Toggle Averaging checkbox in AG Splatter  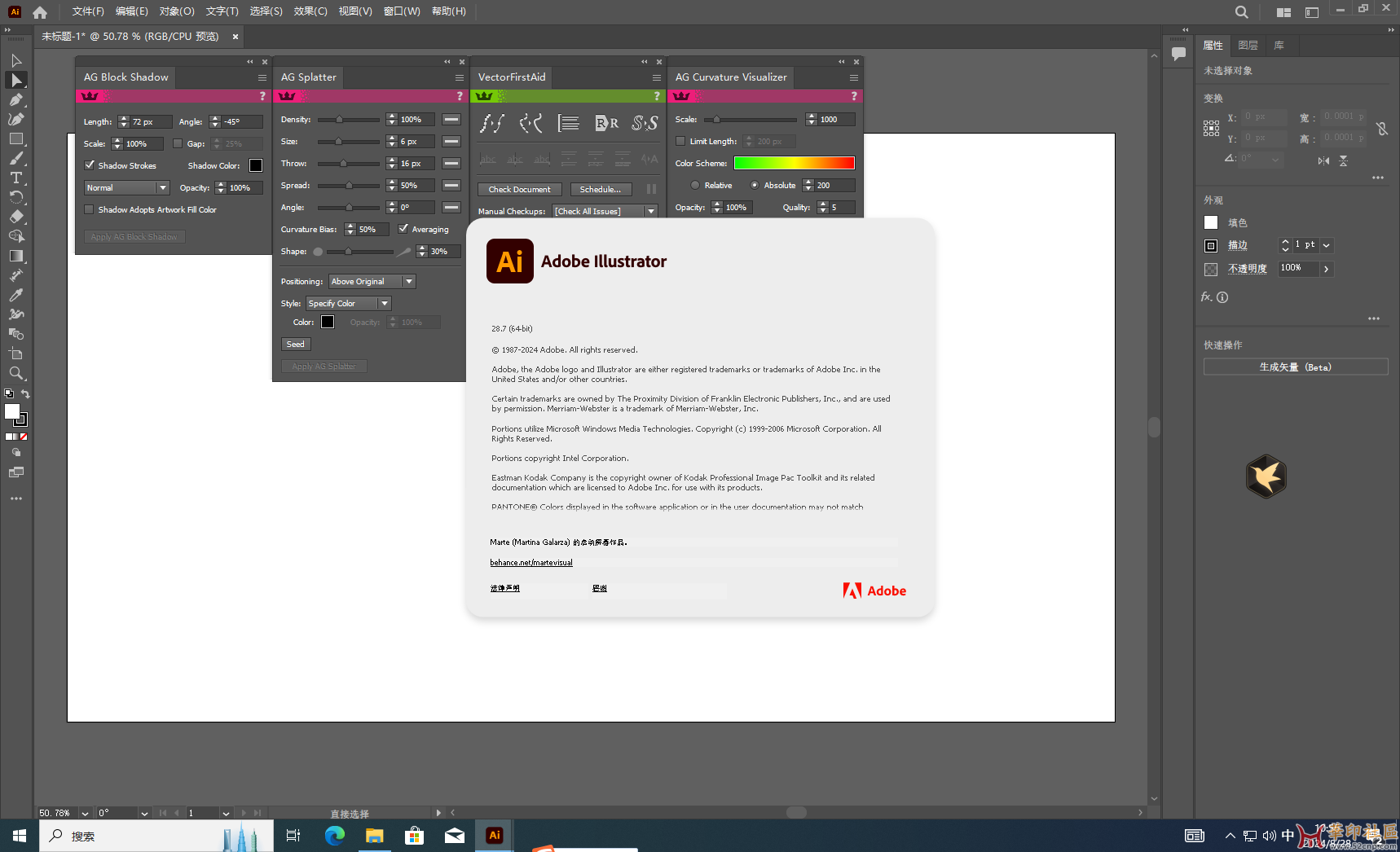point(403,229)
